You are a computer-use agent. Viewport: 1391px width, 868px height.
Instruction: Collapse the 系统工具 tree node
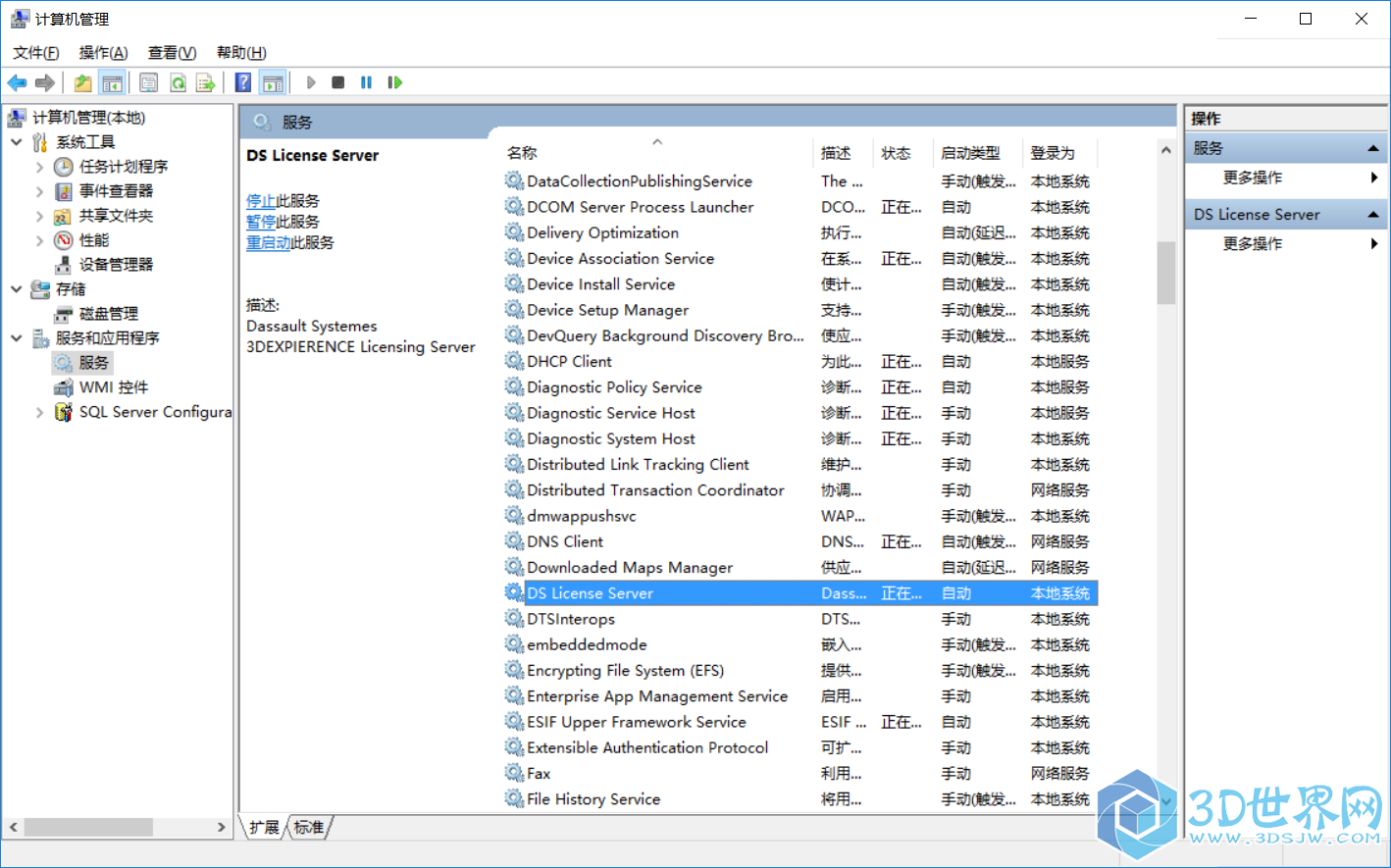17,142
